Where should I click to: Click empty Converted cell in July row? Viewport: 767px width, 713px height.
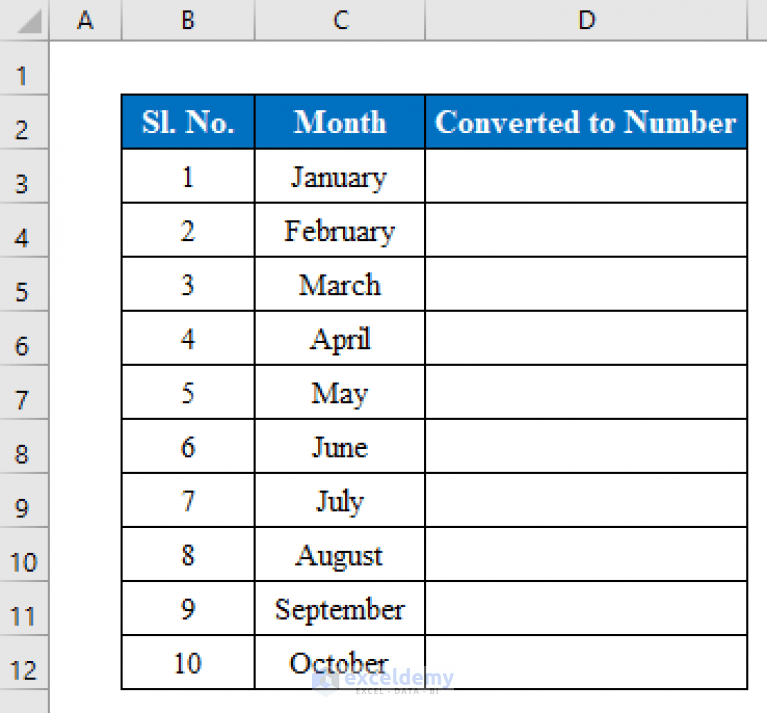[586, 500]
